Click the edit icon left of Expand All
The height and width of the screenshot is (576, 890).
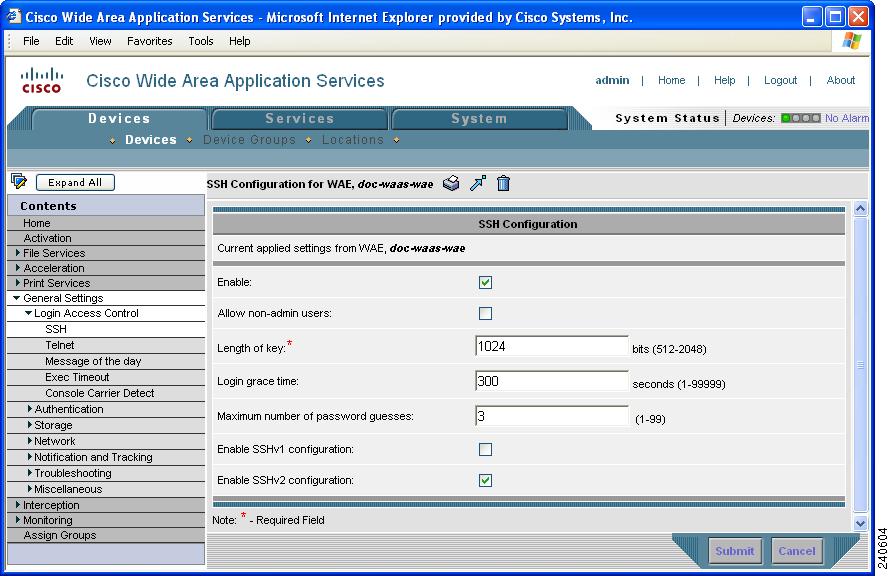coord(19,182)
